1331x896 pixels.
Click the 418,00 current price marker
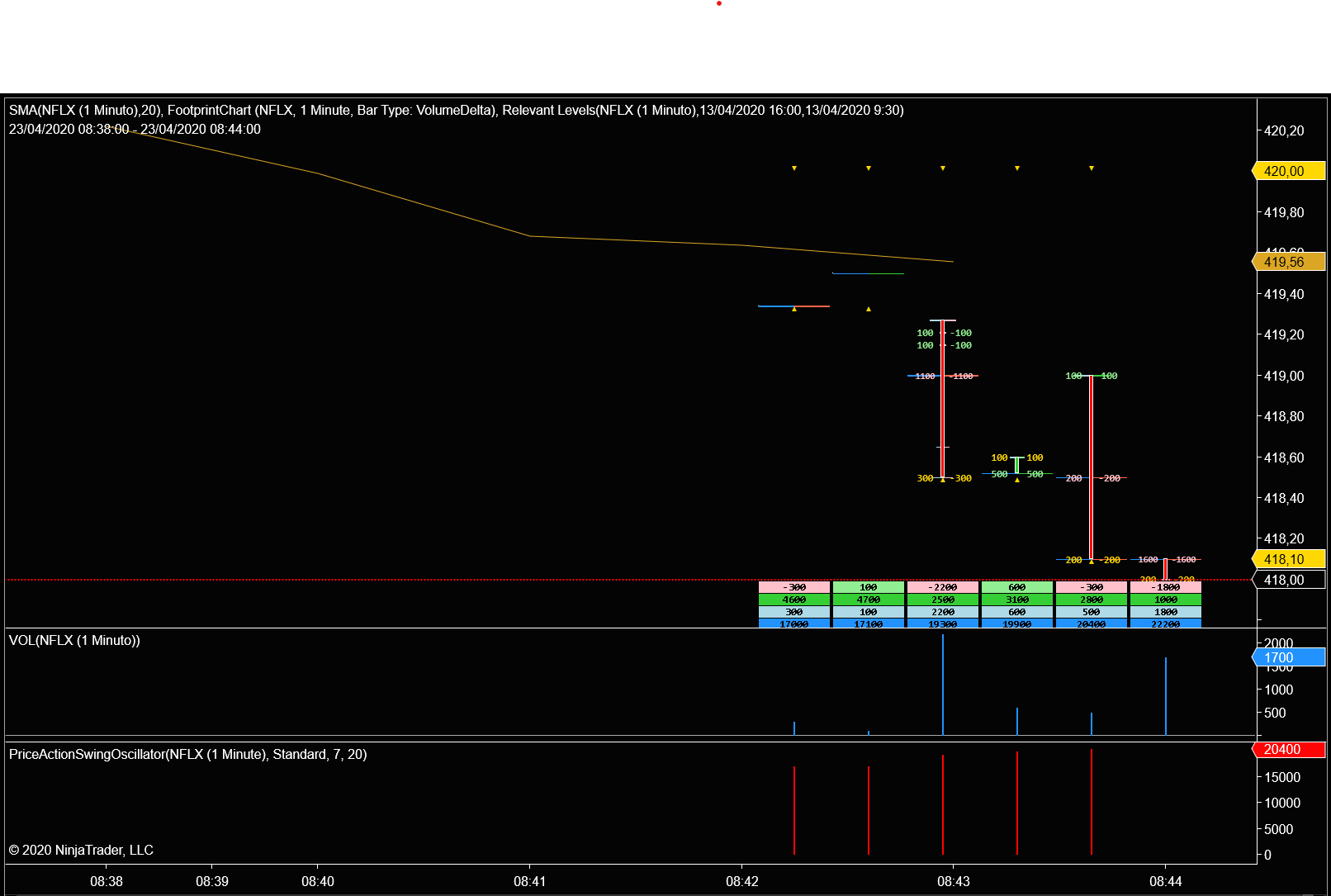pyautogui.click(x=1289, y=580)
